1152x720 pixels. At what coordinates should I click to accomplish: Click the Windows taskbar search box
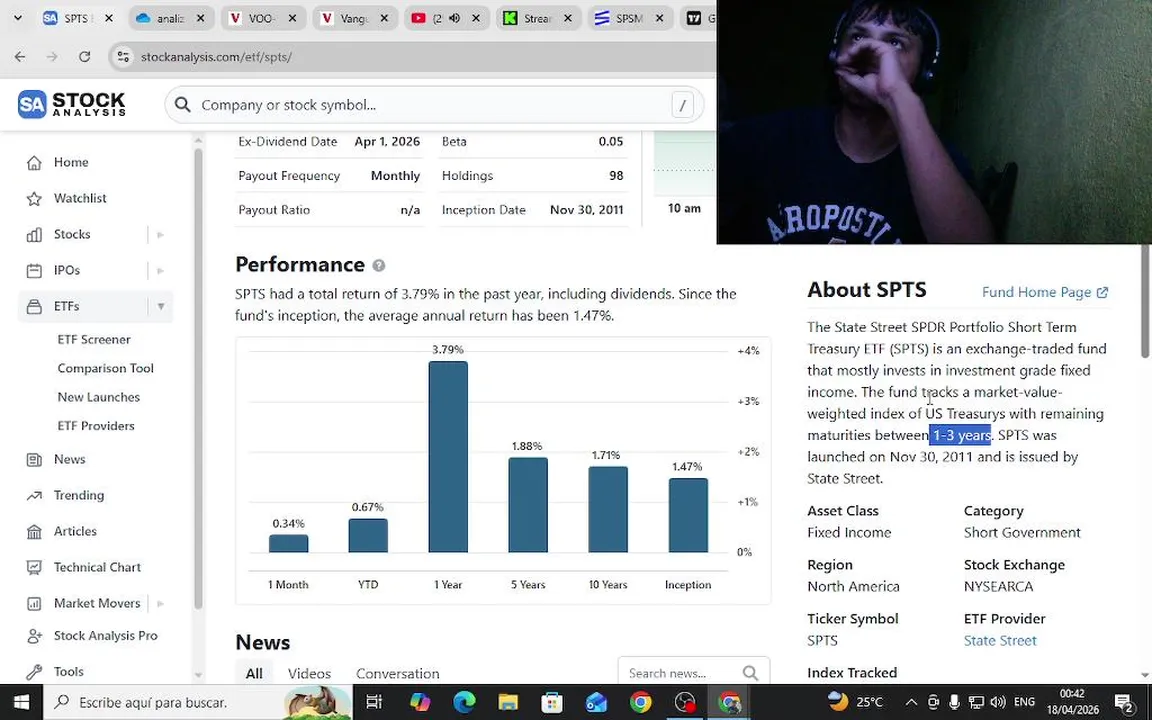[198, 702]
